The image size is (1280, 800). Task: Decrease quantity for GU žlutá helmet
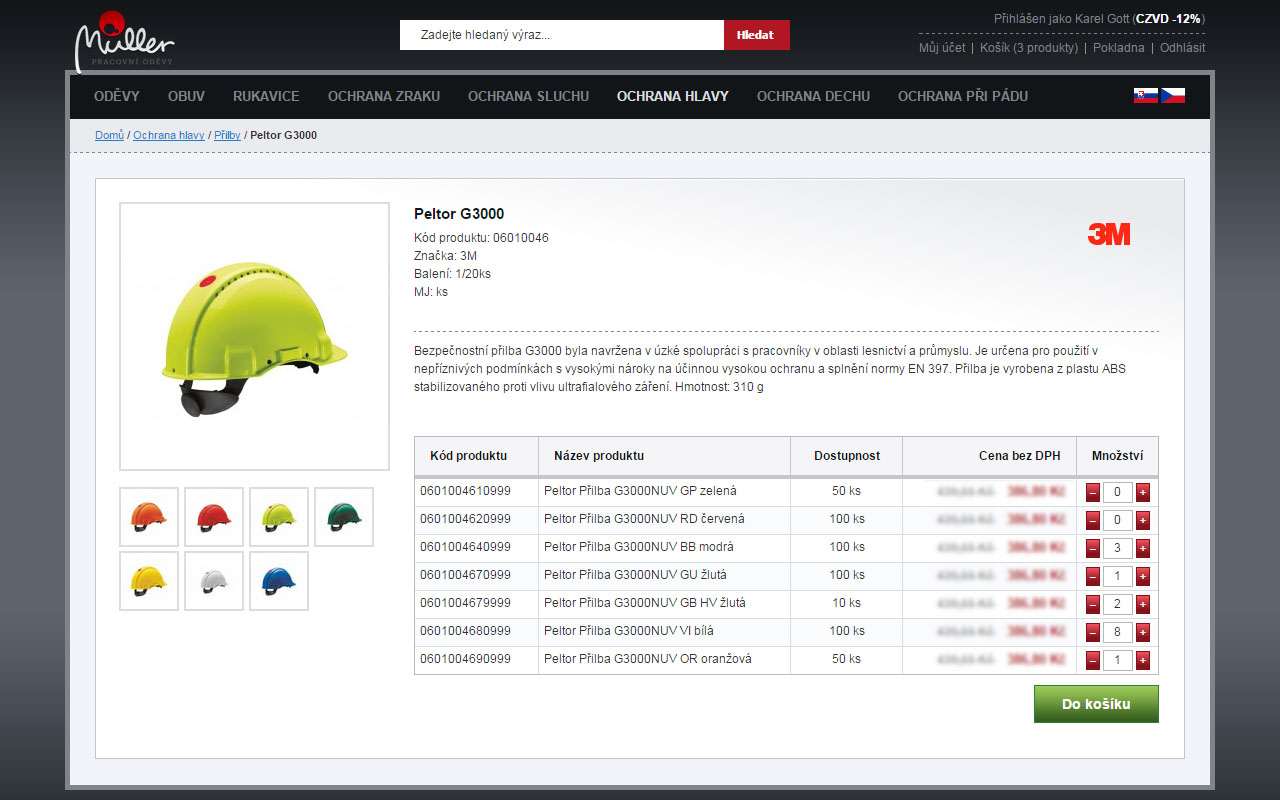pos(1093,576)
